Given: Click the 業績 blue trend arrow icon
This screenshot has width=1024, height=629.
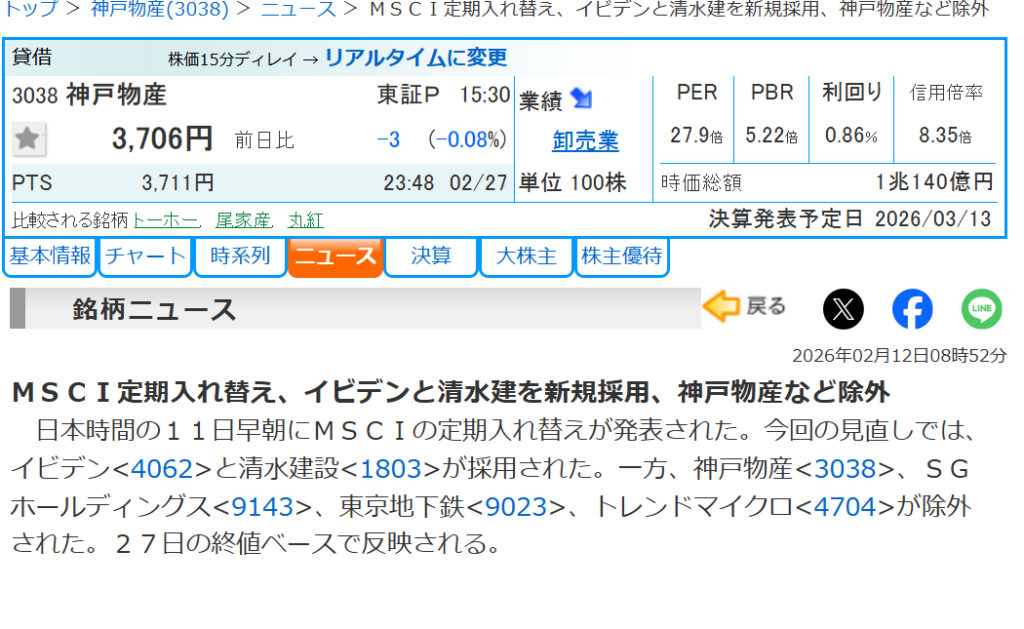Looking at the screenshot, I should pos(581,99).
